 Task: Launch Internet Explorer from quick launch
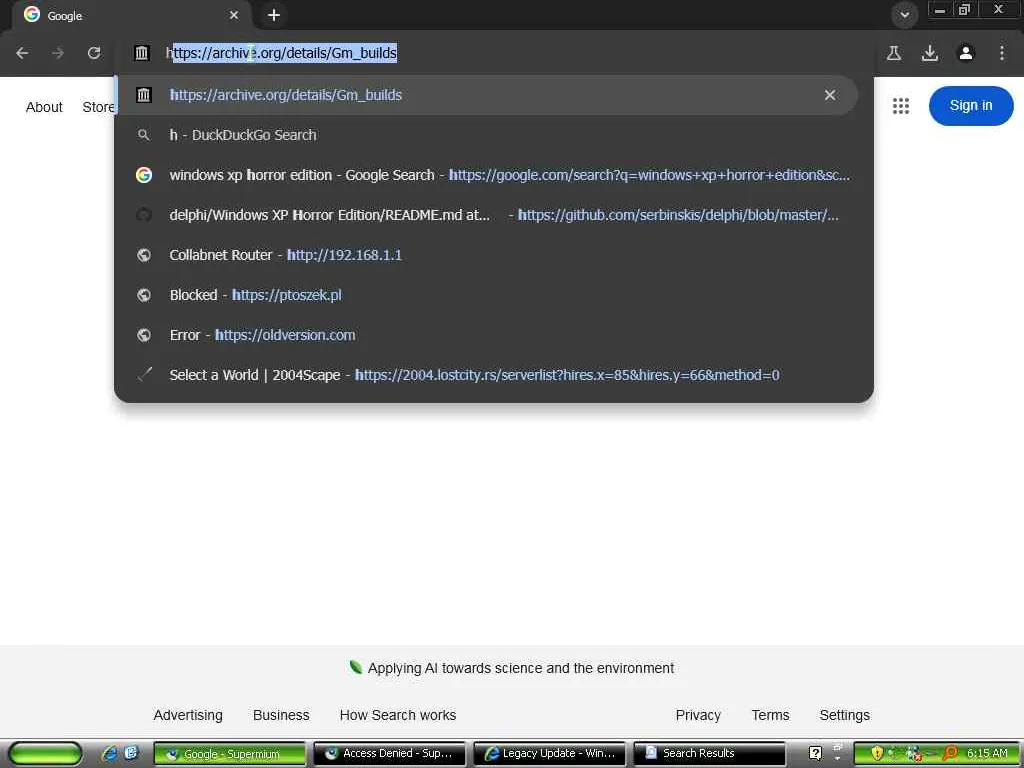110,753
